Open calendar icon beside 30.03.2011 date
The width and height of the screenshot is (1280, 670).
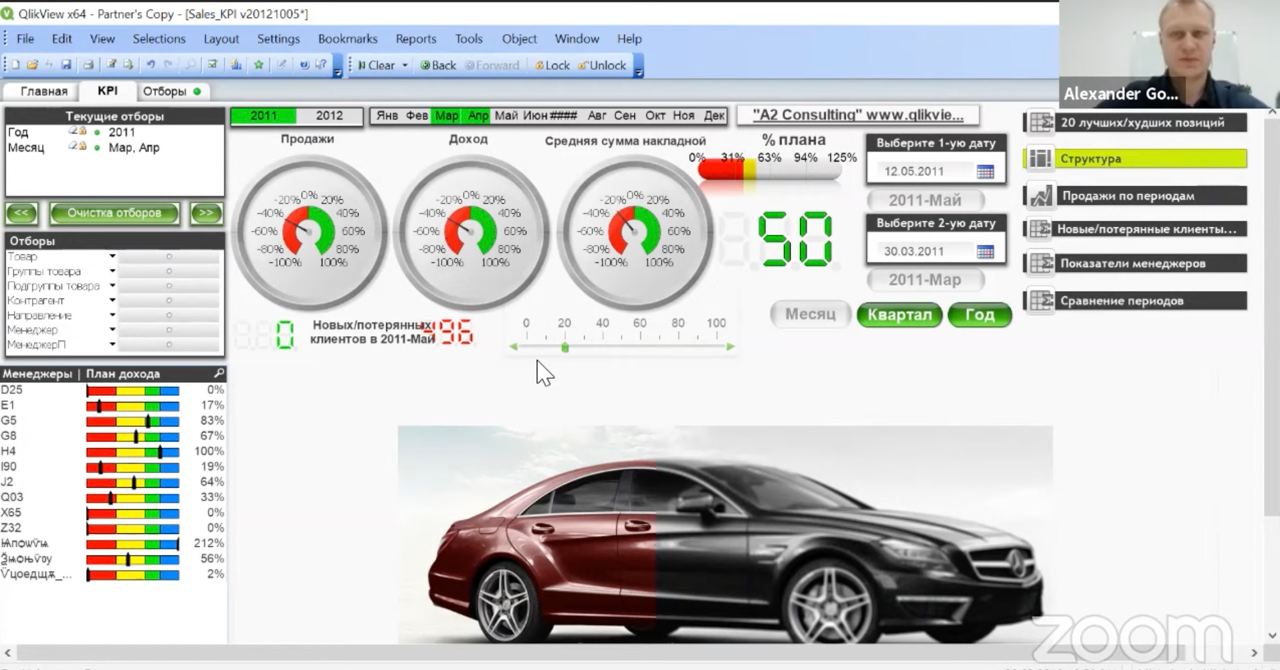[x=985, y=251]
